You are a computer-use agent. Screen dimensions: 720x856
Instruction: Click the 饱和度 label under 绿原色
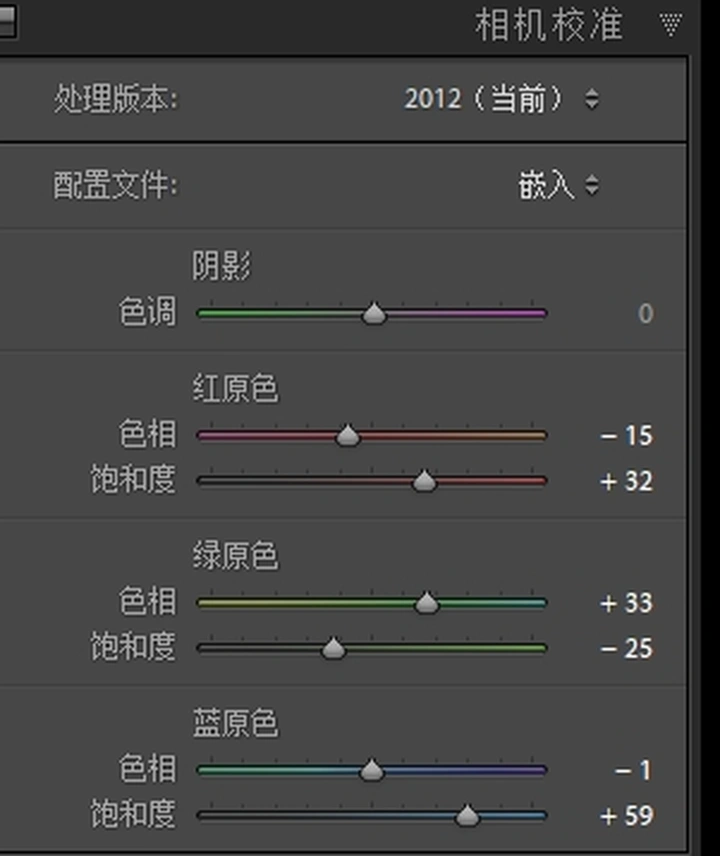[133, 647]
